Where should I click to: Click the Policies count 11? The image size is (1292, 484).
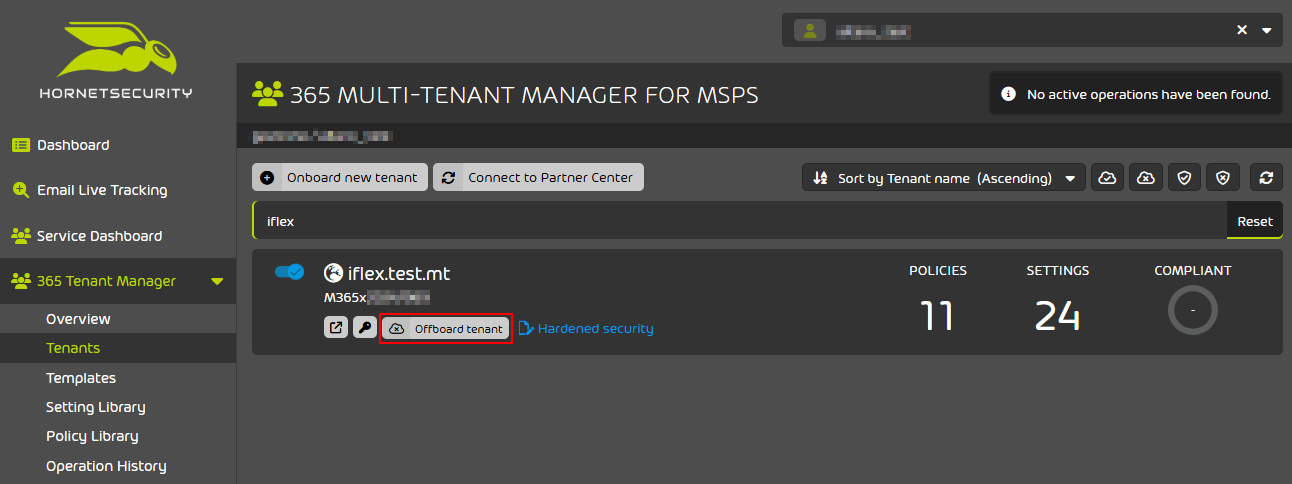[937, 316]
